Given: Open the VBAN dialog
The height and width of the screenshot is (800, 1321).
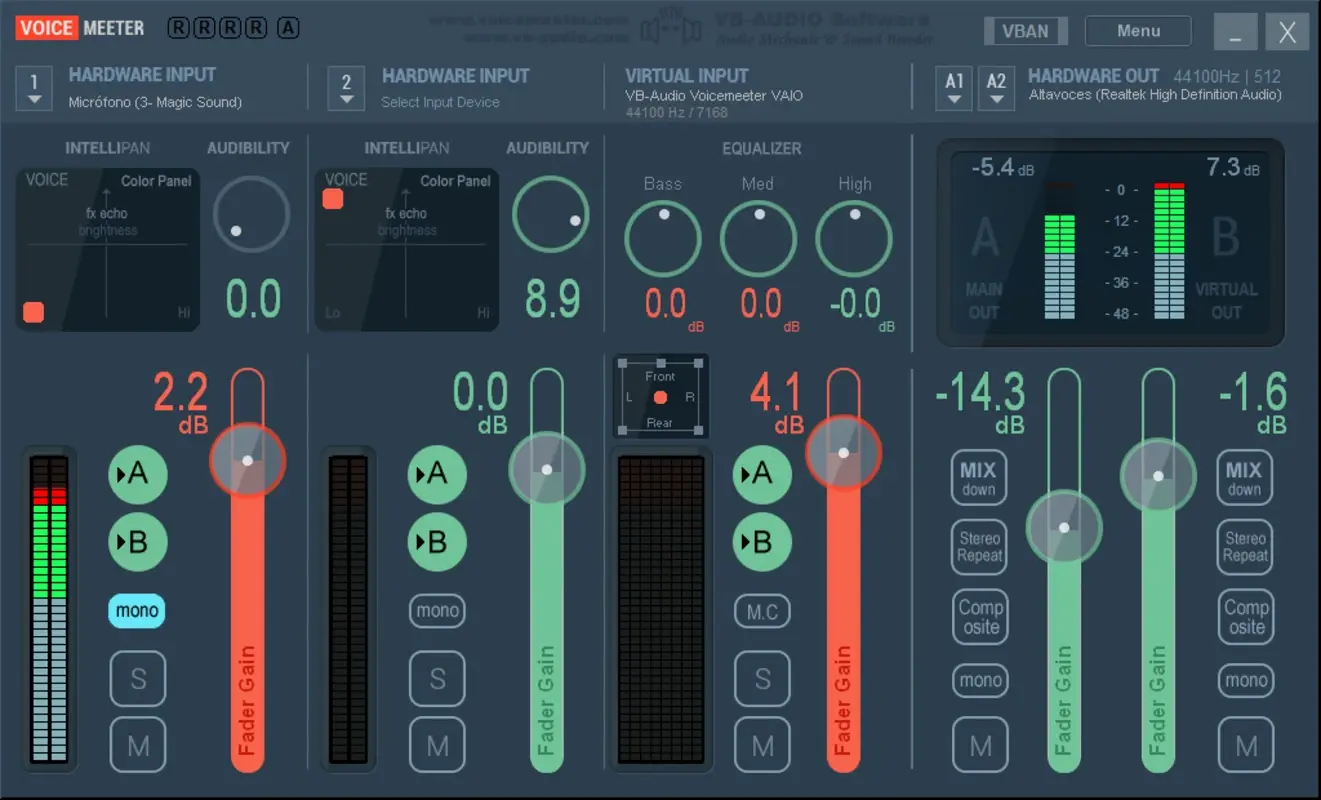Looking at the screenshot, I should pos(1025,30).
